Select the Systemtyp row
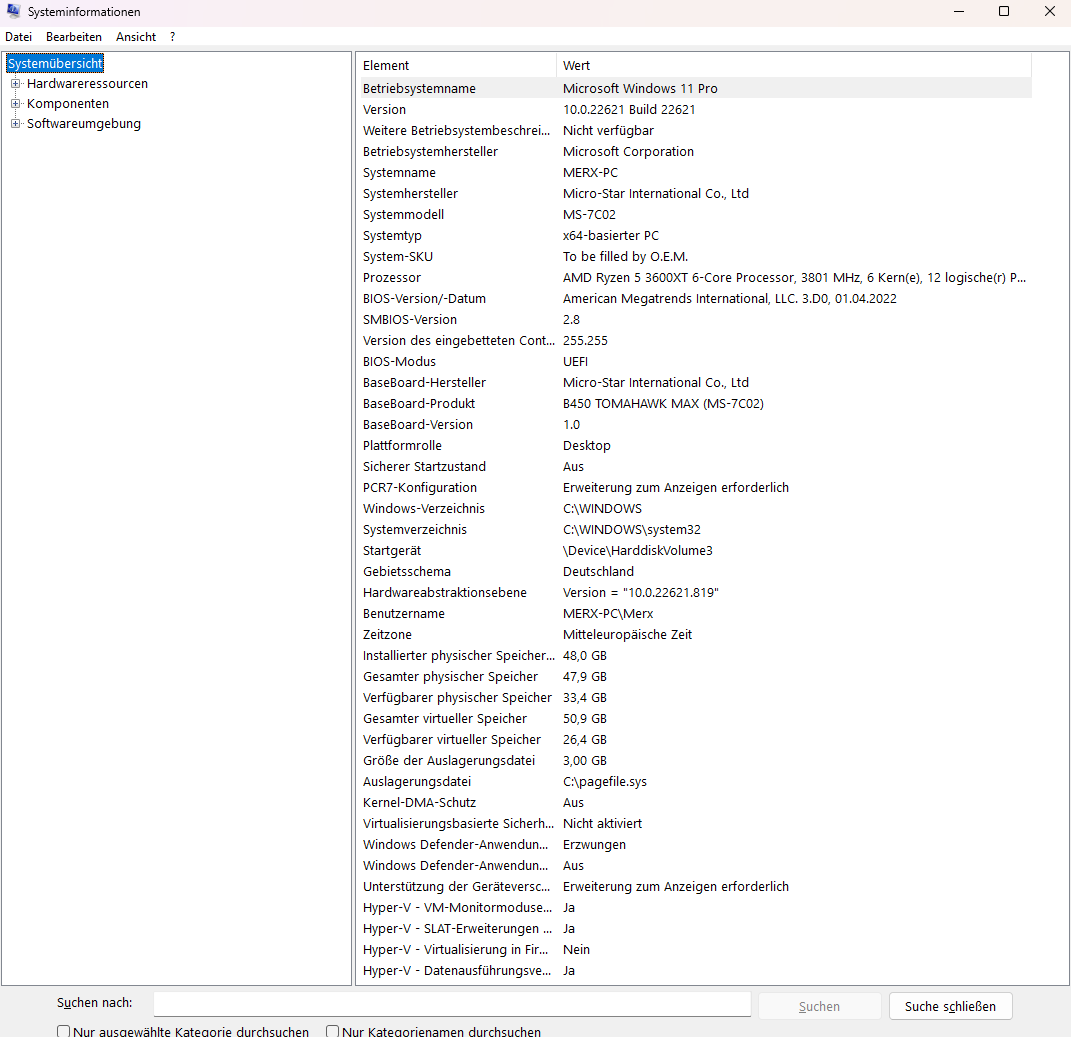The height and width of the screenshot is (1037, 1071). [695, 236]
